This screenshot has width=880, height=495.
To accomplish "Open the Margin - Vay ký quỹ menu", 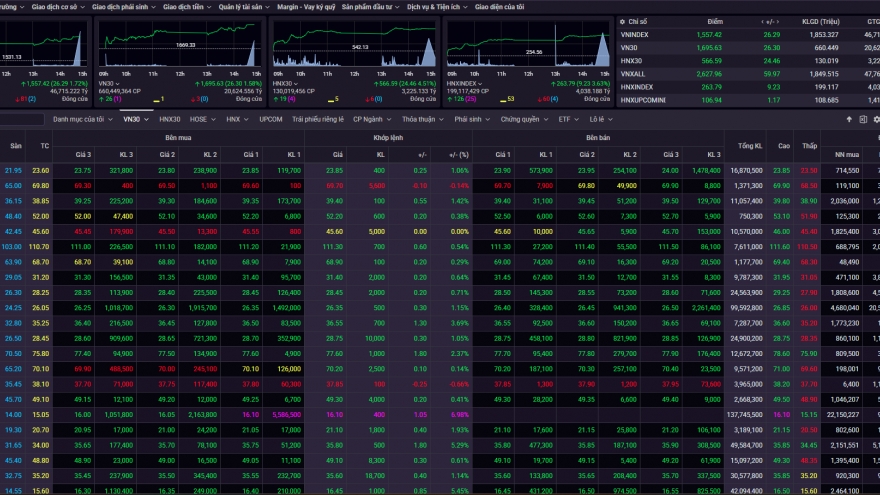I will (x=305, y=6).
